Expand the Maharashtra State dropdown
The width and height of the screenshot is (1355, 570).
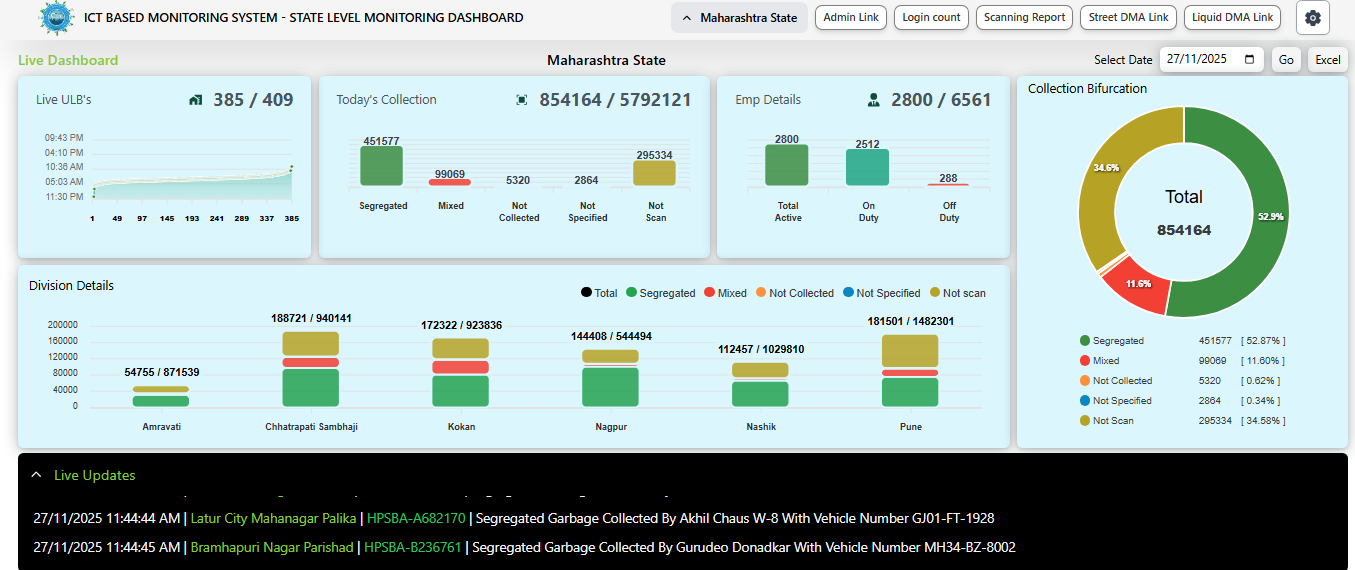pyautogui.click(x=740, y=18)
